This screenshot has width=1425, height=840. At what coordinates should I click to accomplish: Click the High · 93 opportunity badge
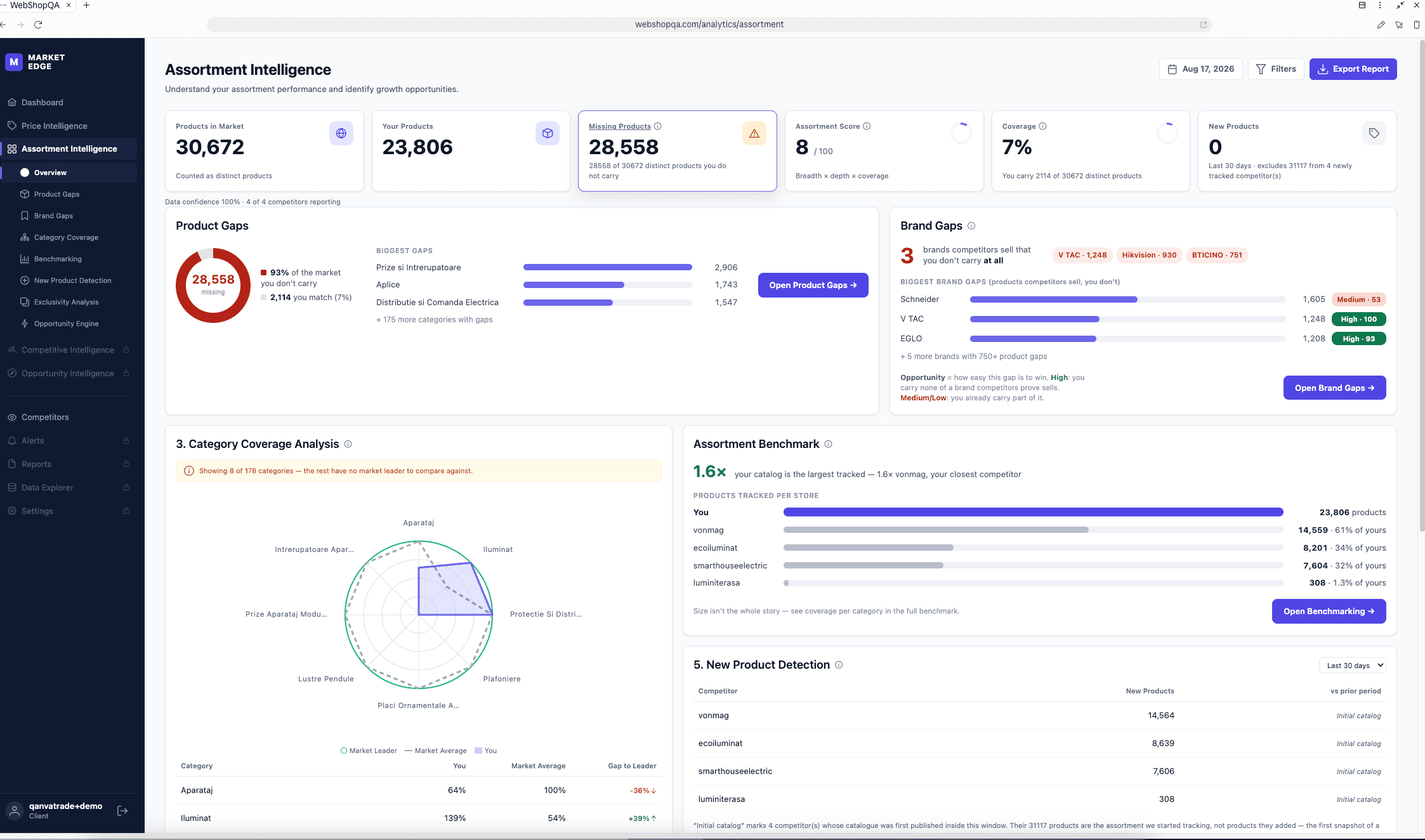point(1358,339)
